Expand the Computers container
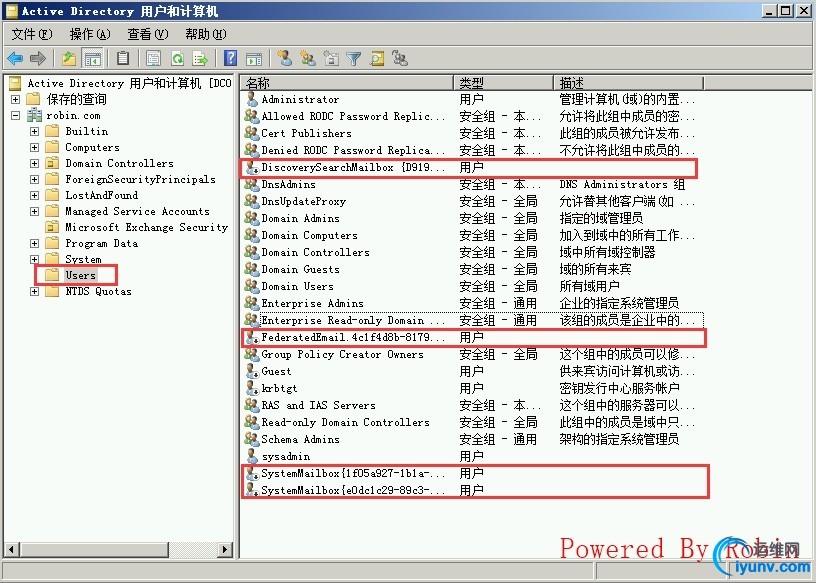Image resolution: width=816 pixels, height=583 pixels. pos(34,147)
